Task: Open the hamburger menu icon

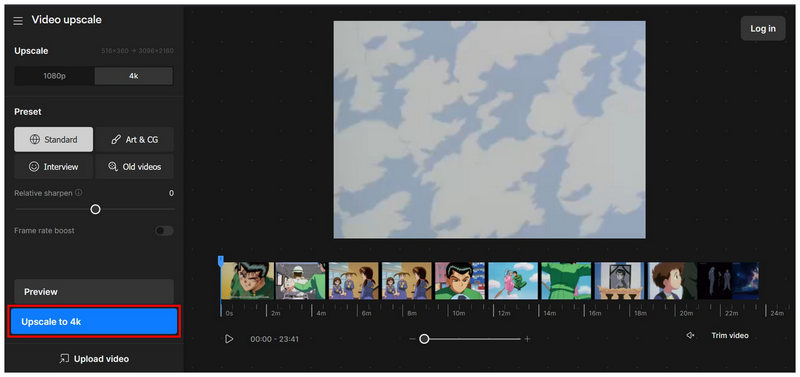Action: coord(18,21)
